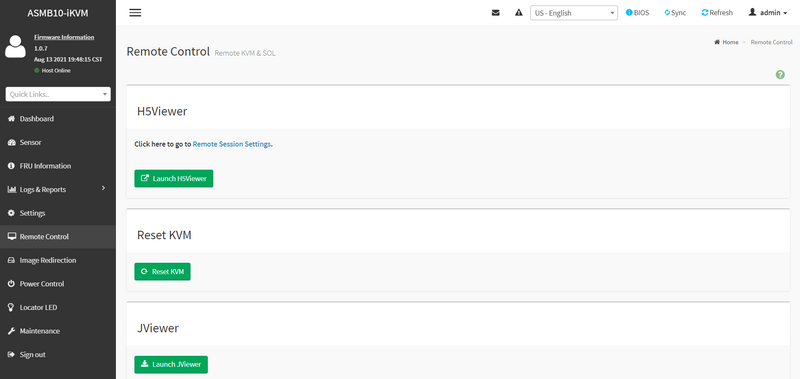This screenshot has height=379, width=800.
Task: Expand the Logs & Reports chevron arrow
Action: pyautogui.click(x=103, y=188)
